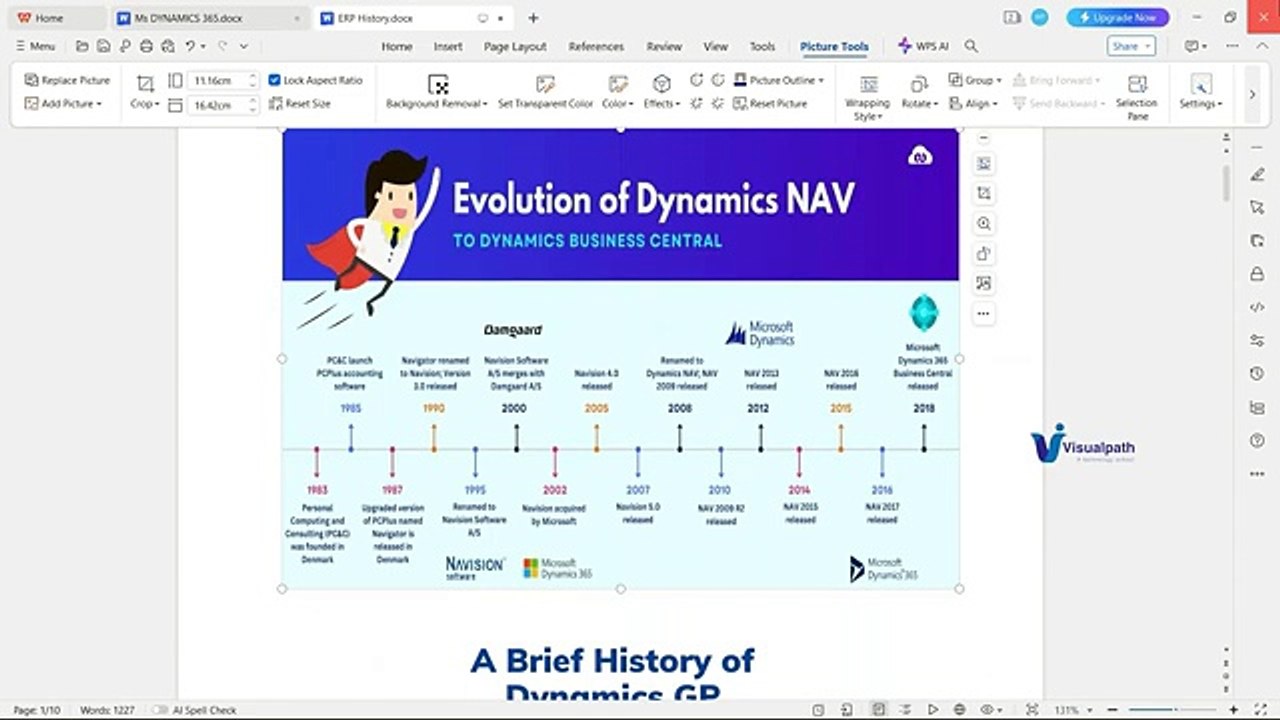Uncheck Lock Aspect Ratio checkbox
1280x720 pixels.
click(x=275, y=80)
